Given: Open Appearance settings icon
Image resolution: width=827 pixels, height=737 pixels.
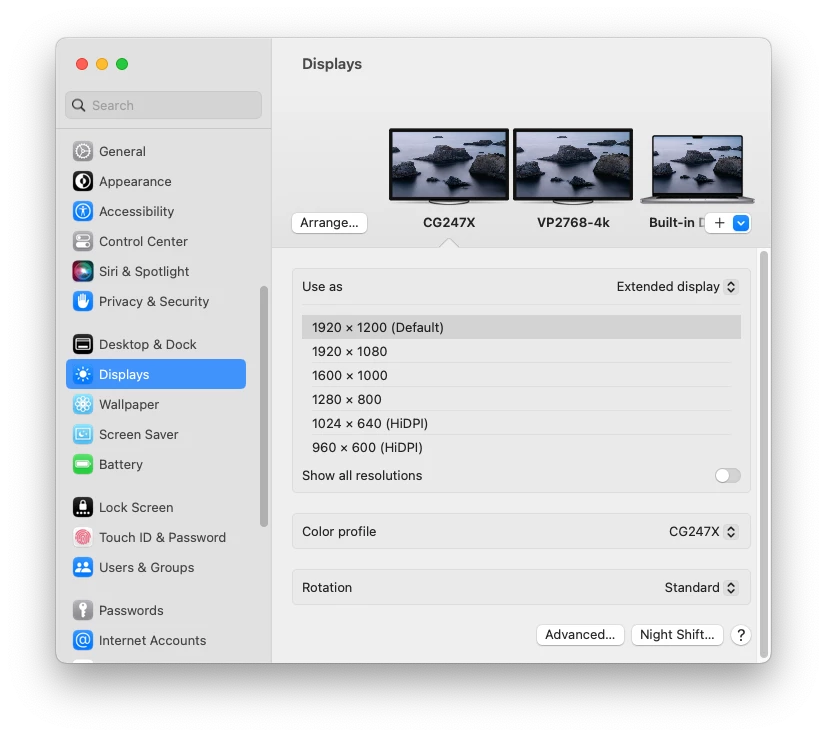Looking at the screenshot, I should click(83, 181).
